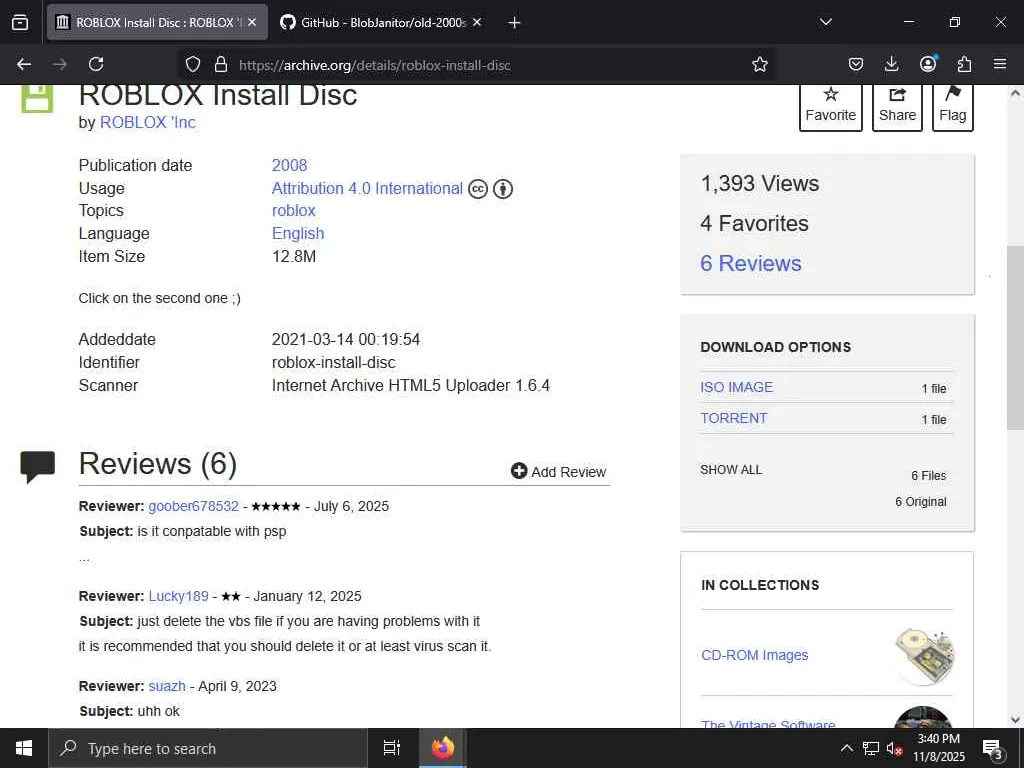Open Attribution 4.0 International license link
Screen dimensions: 1024x768
(367, 188)
